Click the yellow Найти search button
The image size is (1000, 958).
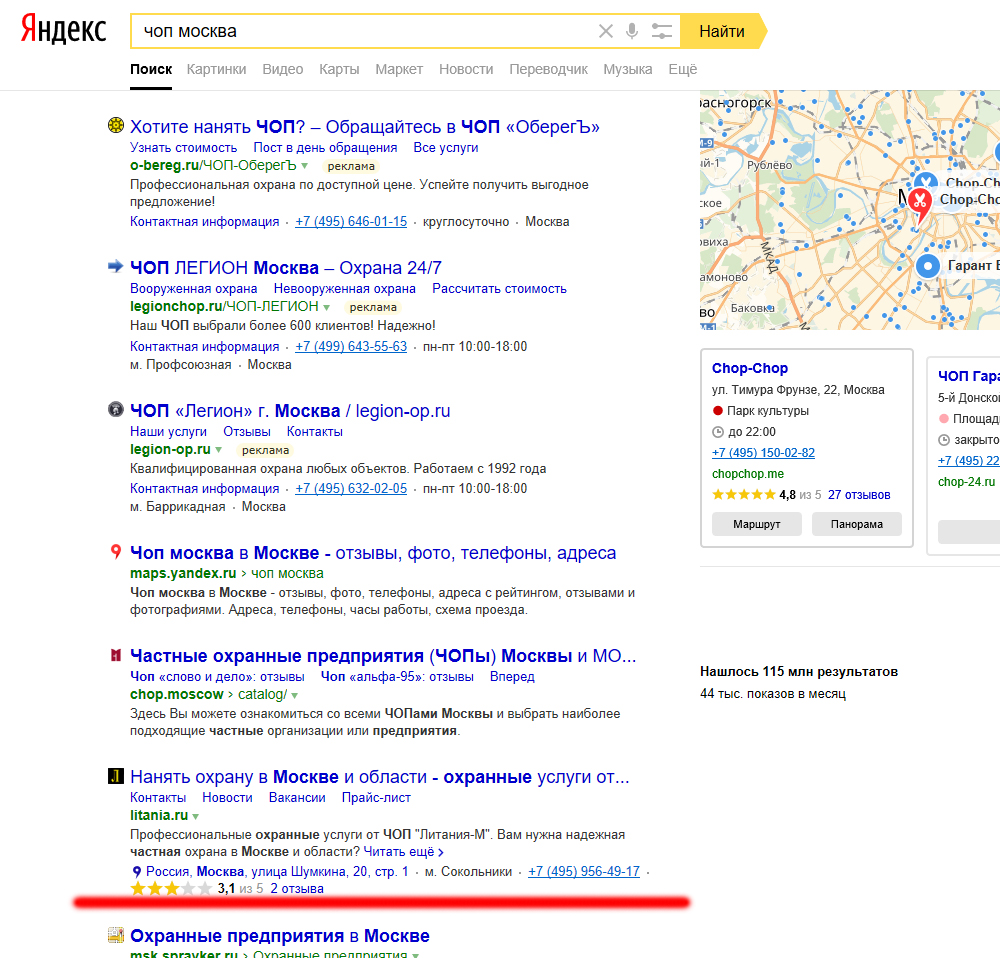(723, 31)
